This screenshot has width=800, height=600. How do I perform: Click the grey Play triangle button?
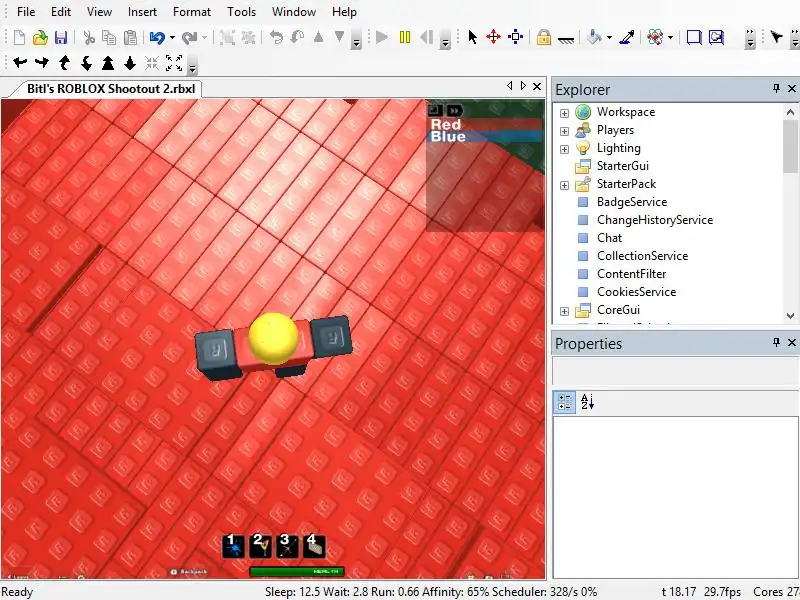382,37
